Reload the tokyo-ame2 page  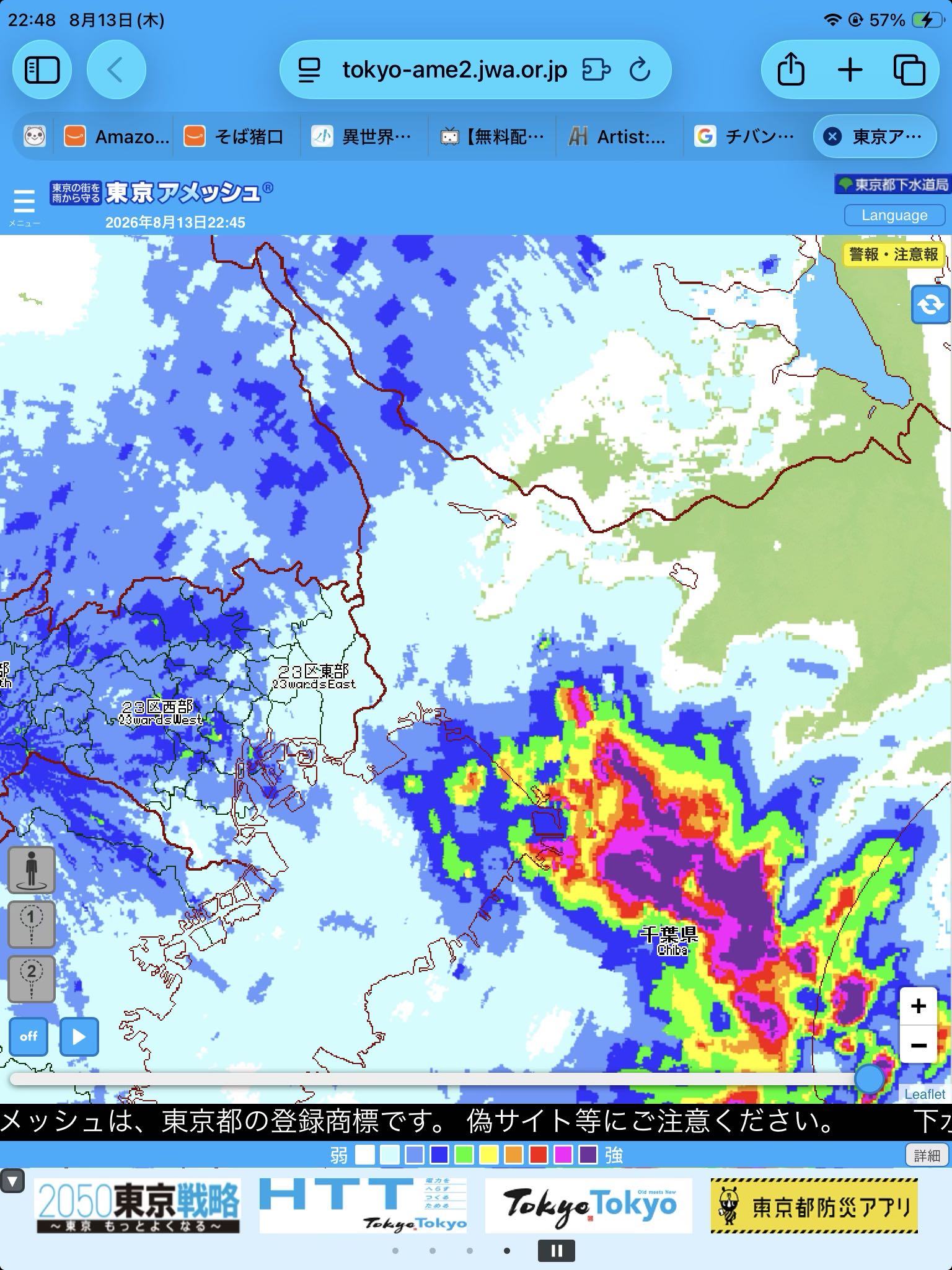(640, 69)
